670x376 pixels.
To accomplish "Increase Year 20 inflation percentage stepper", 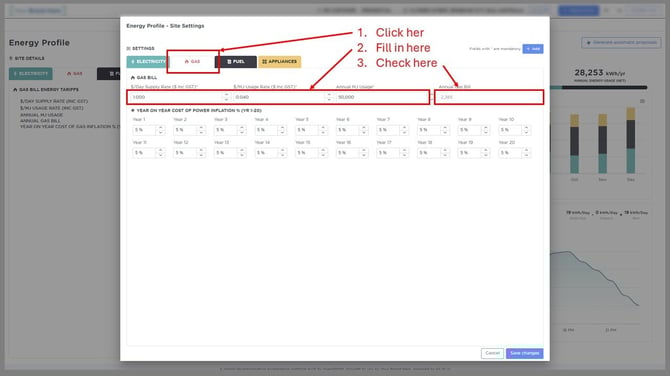I will 526,150.
